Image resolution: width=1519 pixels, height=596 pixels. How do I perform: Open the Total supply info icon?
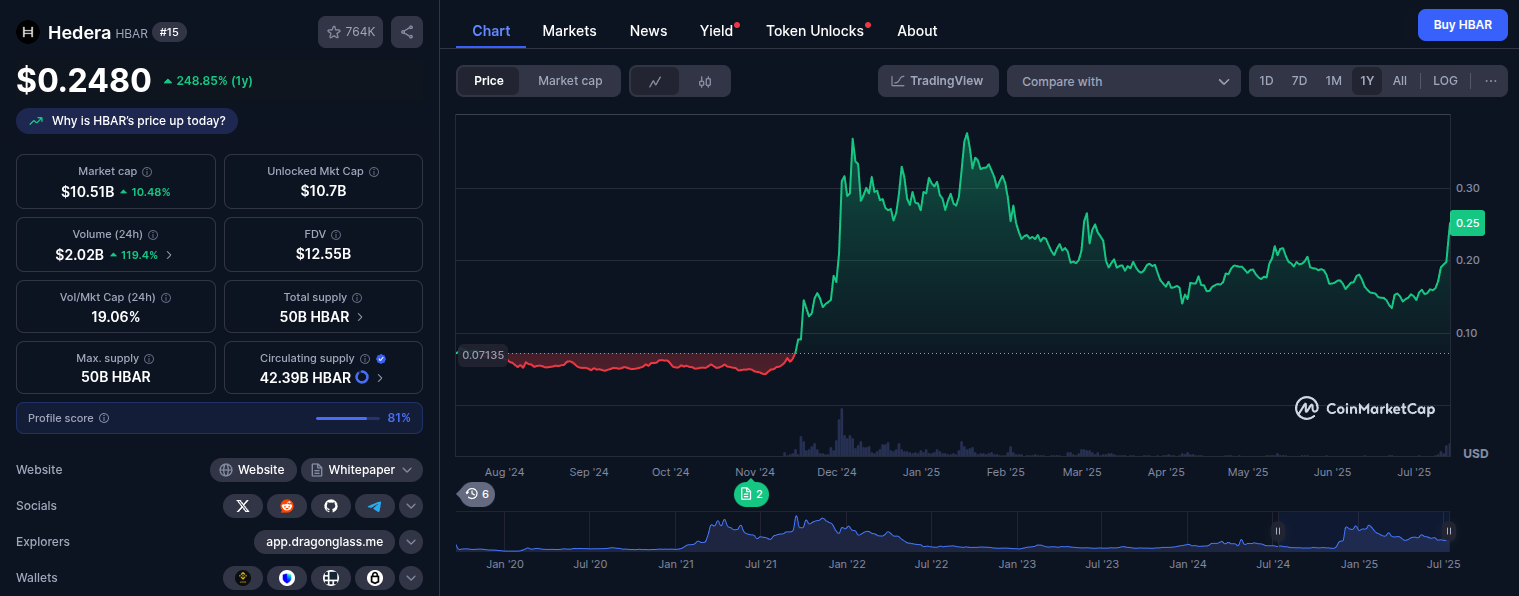(357, 298)
